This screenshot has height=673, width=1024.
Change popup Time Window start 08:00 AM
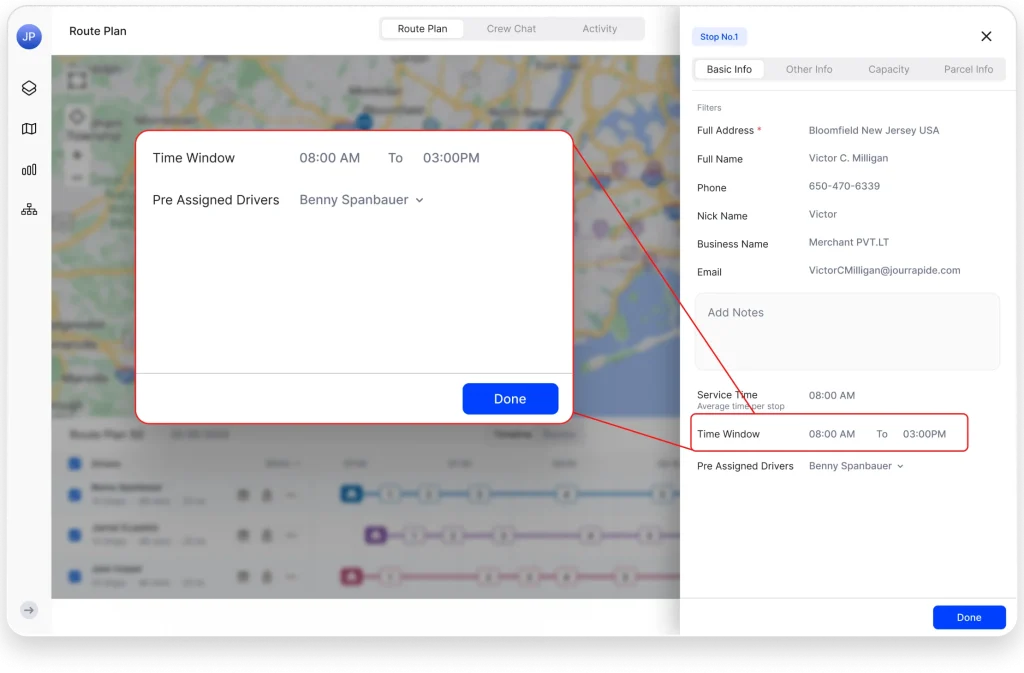point(329,158)
